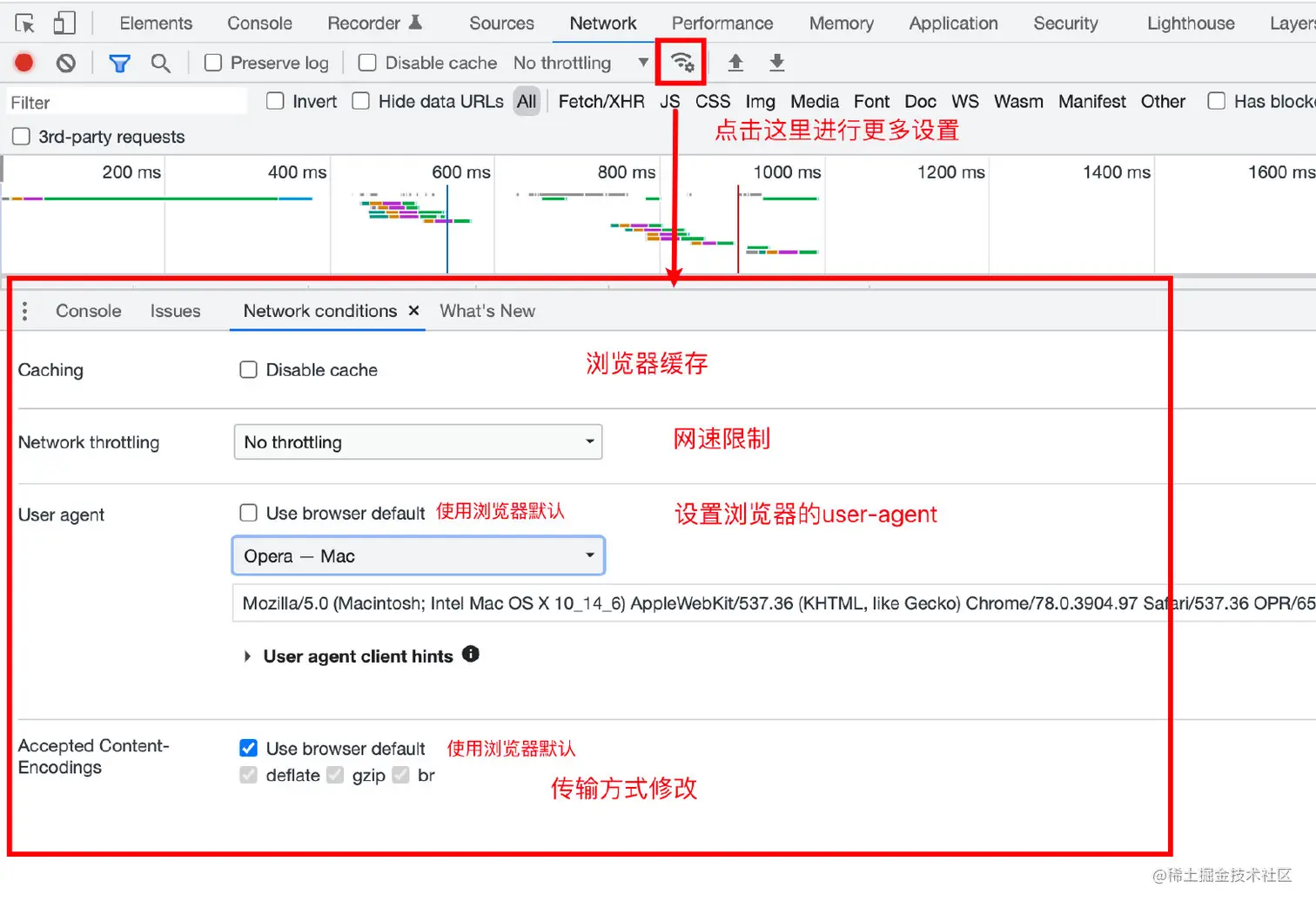Enable Preserve log checkbox
This screenshot has height=908, width=1316.
pyautogui.click(x=213, y=63)
